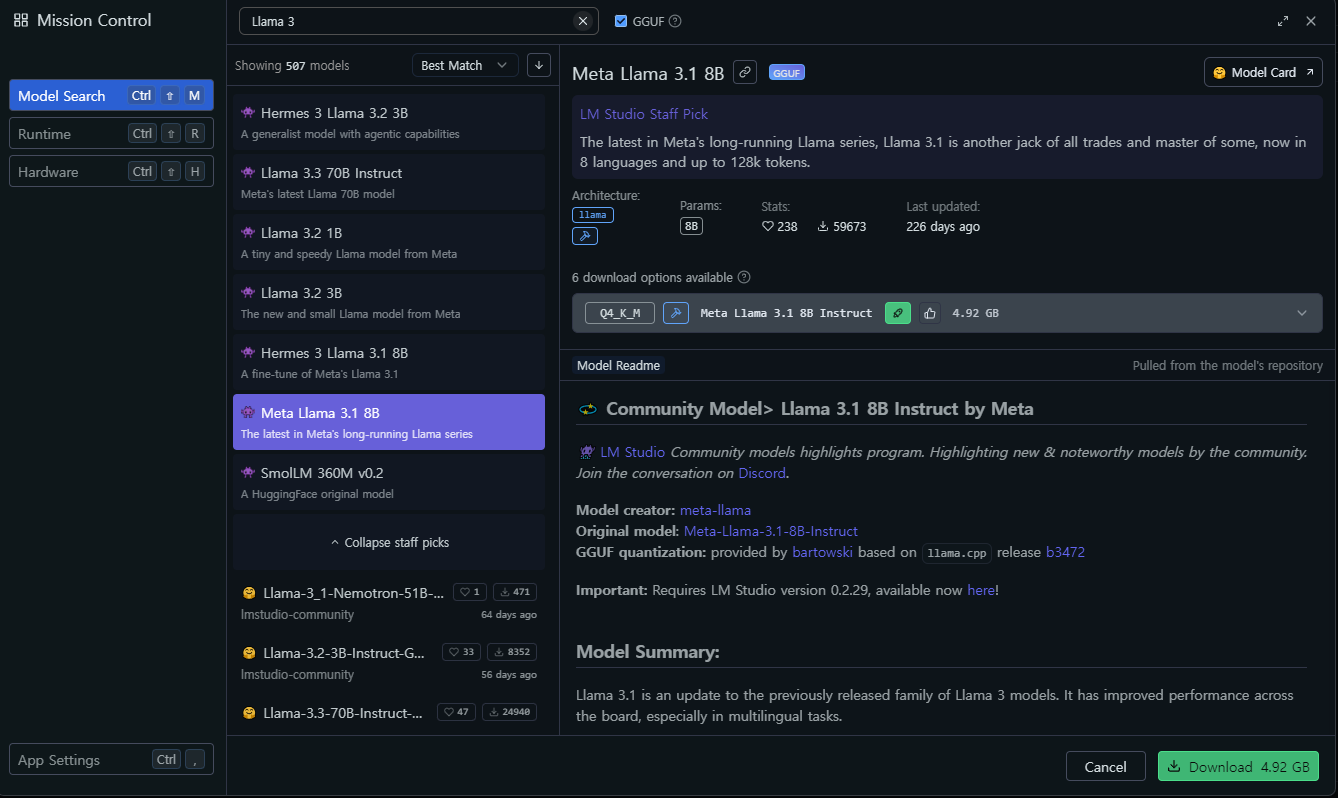Click the LM Studio Staff Pick label
1338x798 pixels.
coord(644,114)
